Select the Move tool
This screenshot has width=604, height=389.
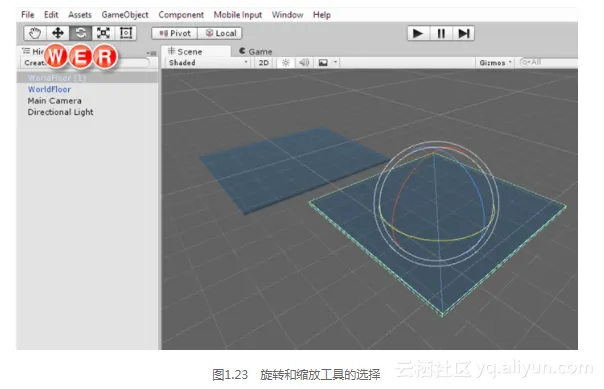pyautogui.click(x=58, y=33)
